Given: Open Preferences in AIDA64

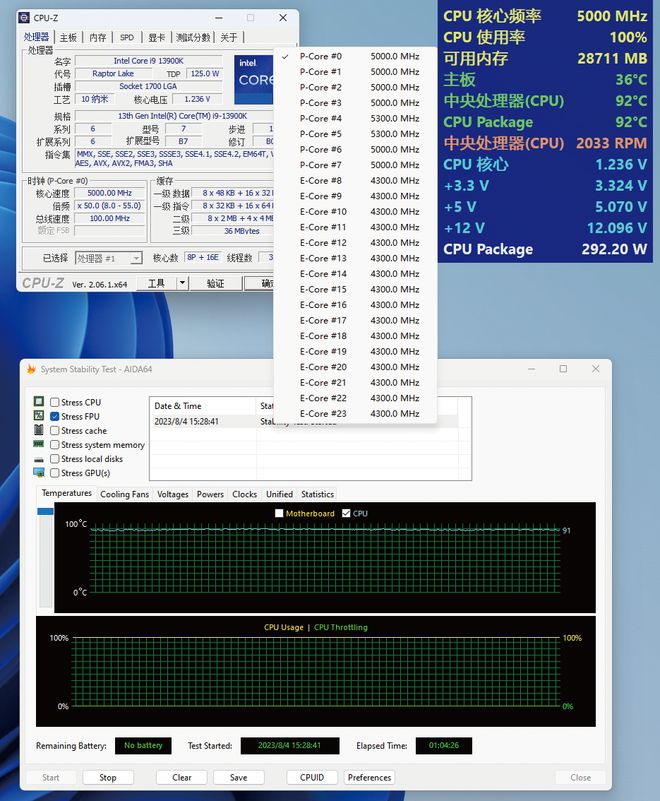Looking at the screenshot, I should click(369, 778).
